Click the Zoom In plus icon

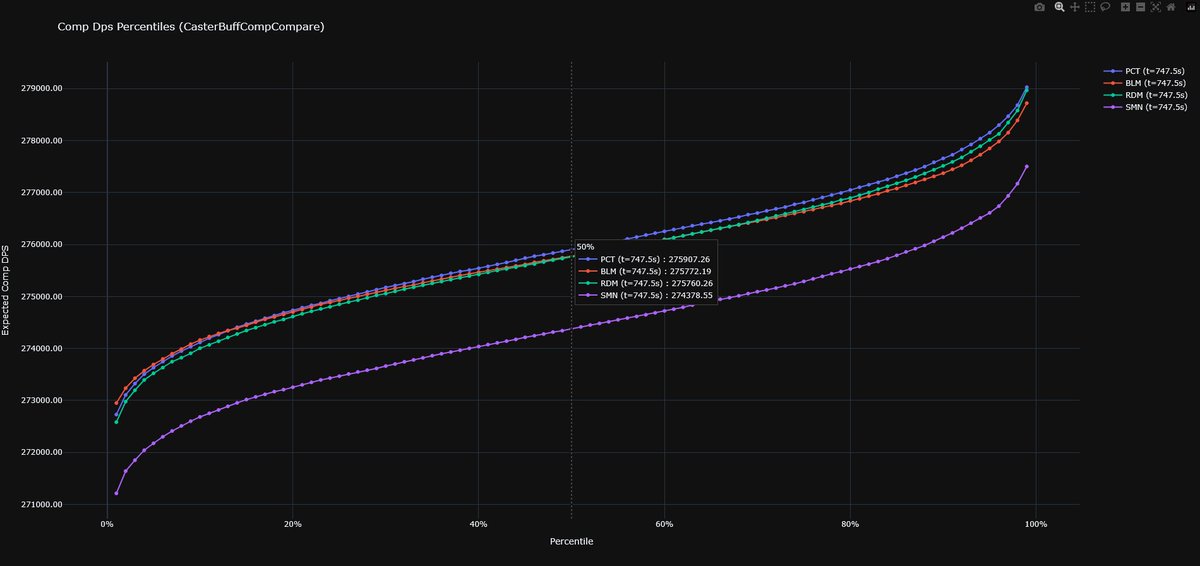(x=1125, y=7)
